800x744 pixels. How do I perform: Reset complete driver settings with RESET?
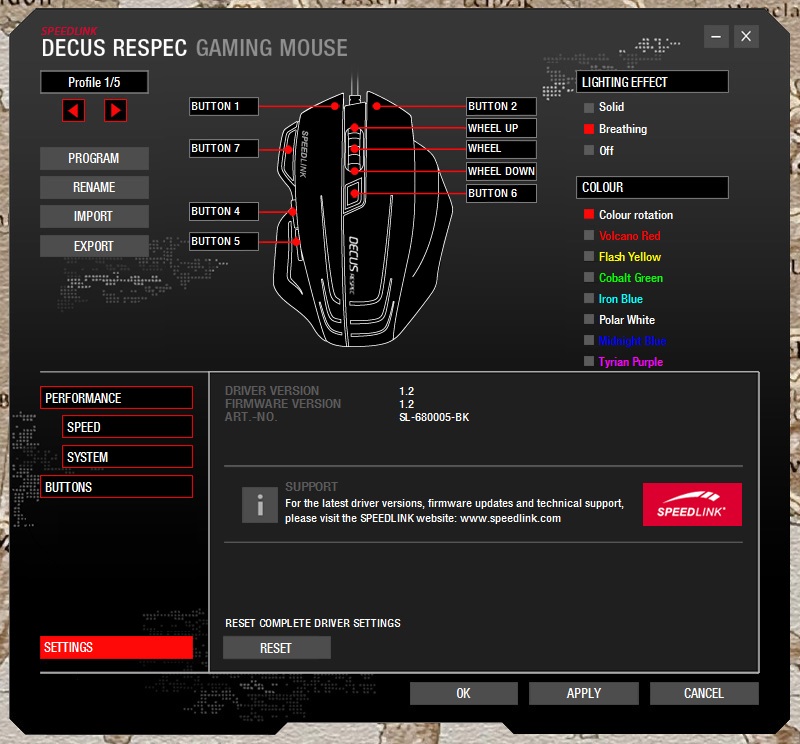277,648
